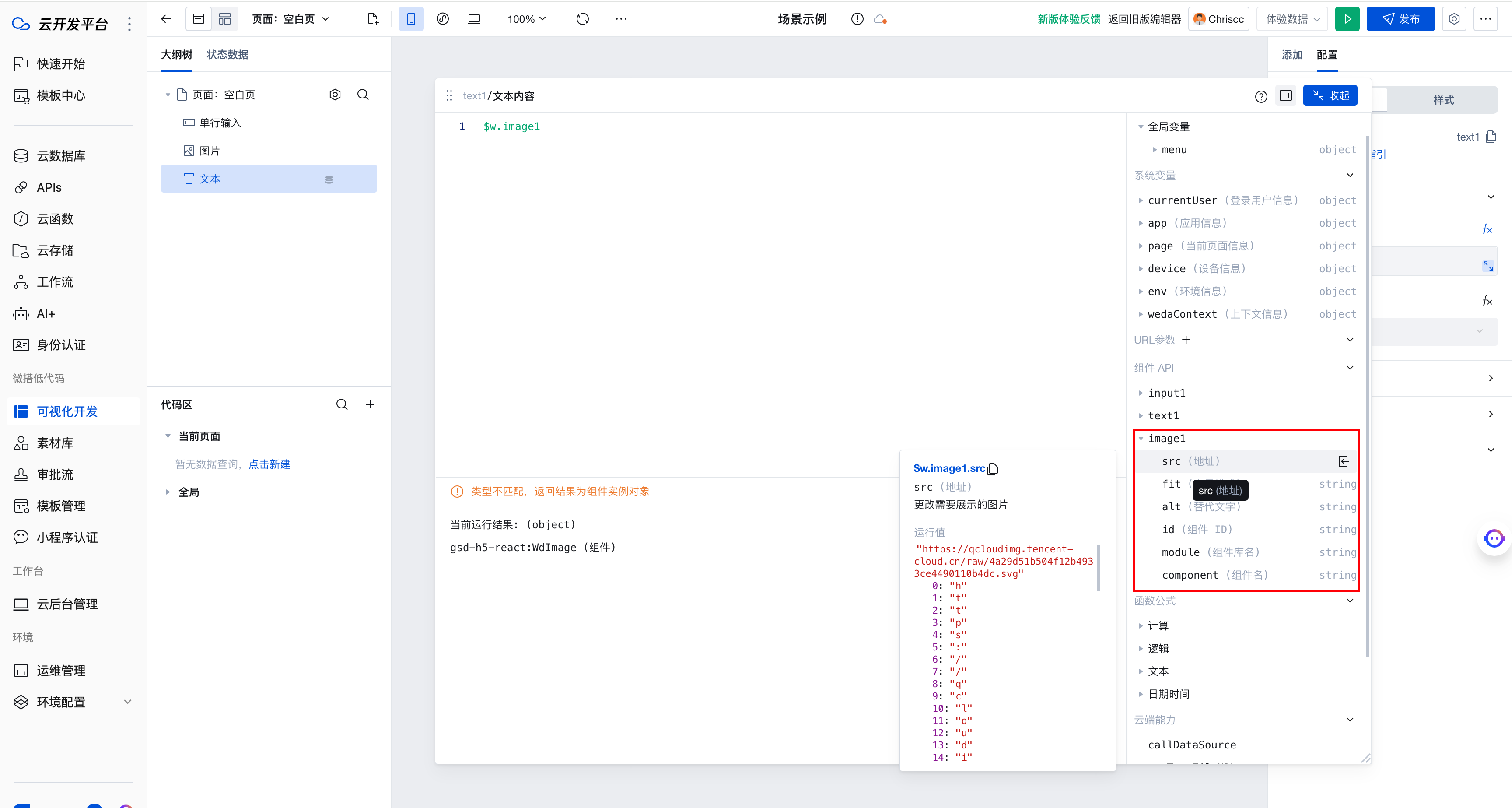
Task: Click the back arrow in the top bar
Action: (166, 19)
